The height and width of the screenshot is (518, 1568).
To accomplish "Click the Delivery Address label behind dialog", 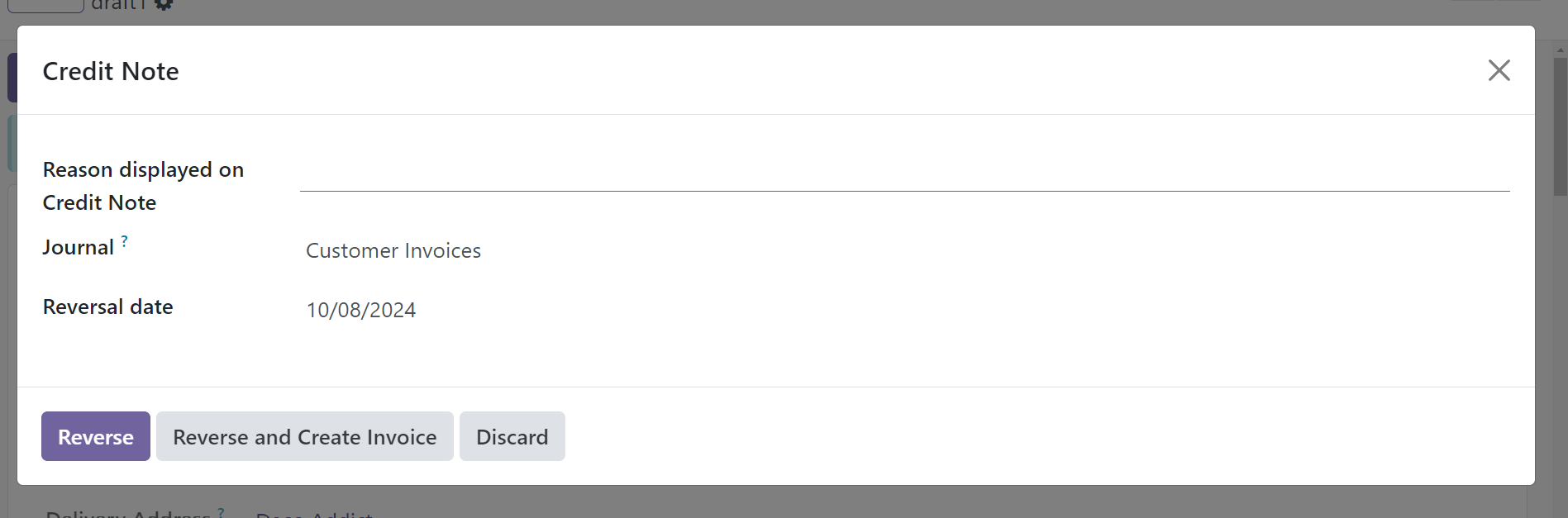I will (x=128, y=514).
